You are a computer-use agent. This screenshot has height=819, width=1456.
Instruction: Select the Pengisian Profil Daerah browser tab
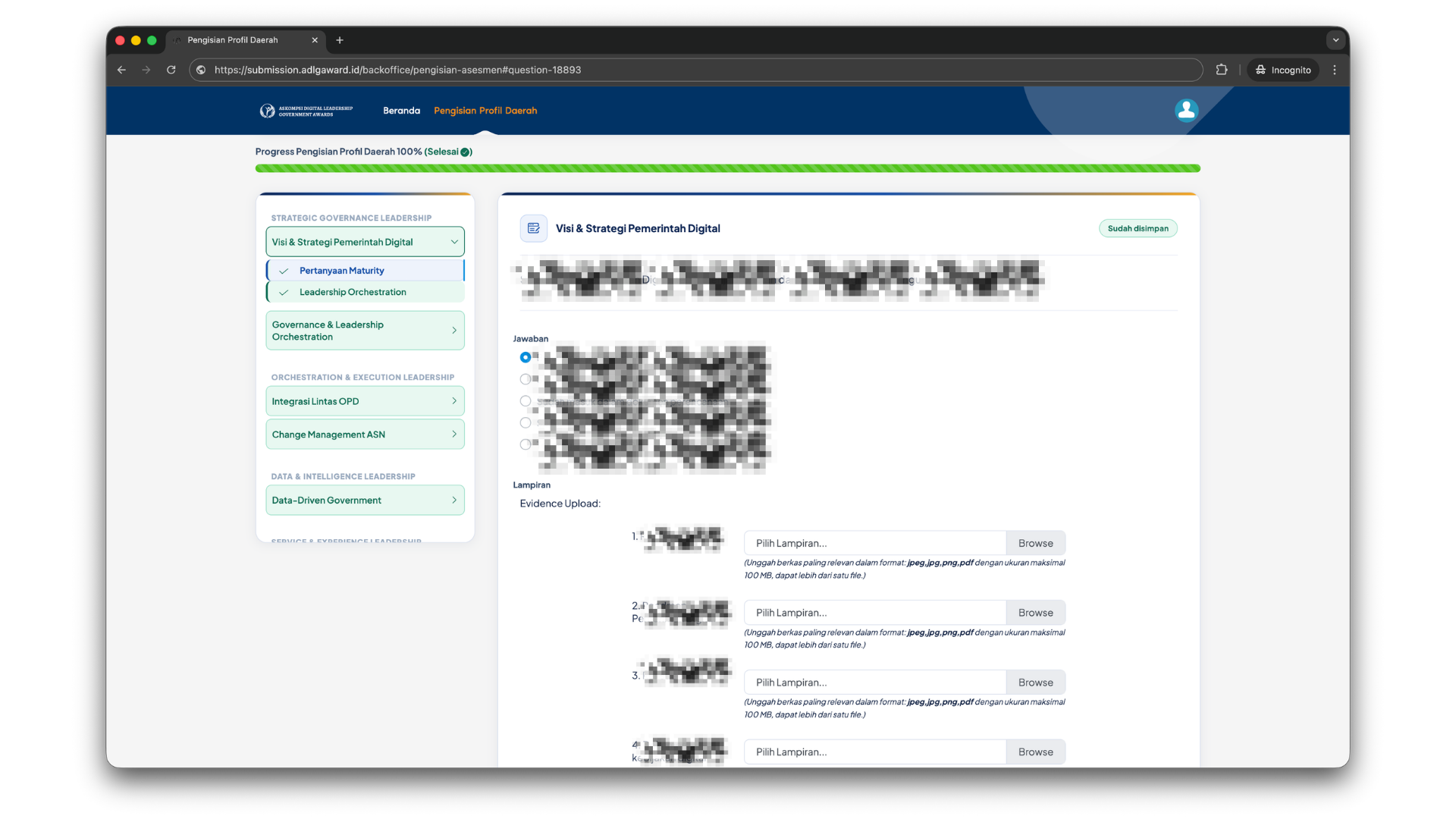(x=246, y=40)
